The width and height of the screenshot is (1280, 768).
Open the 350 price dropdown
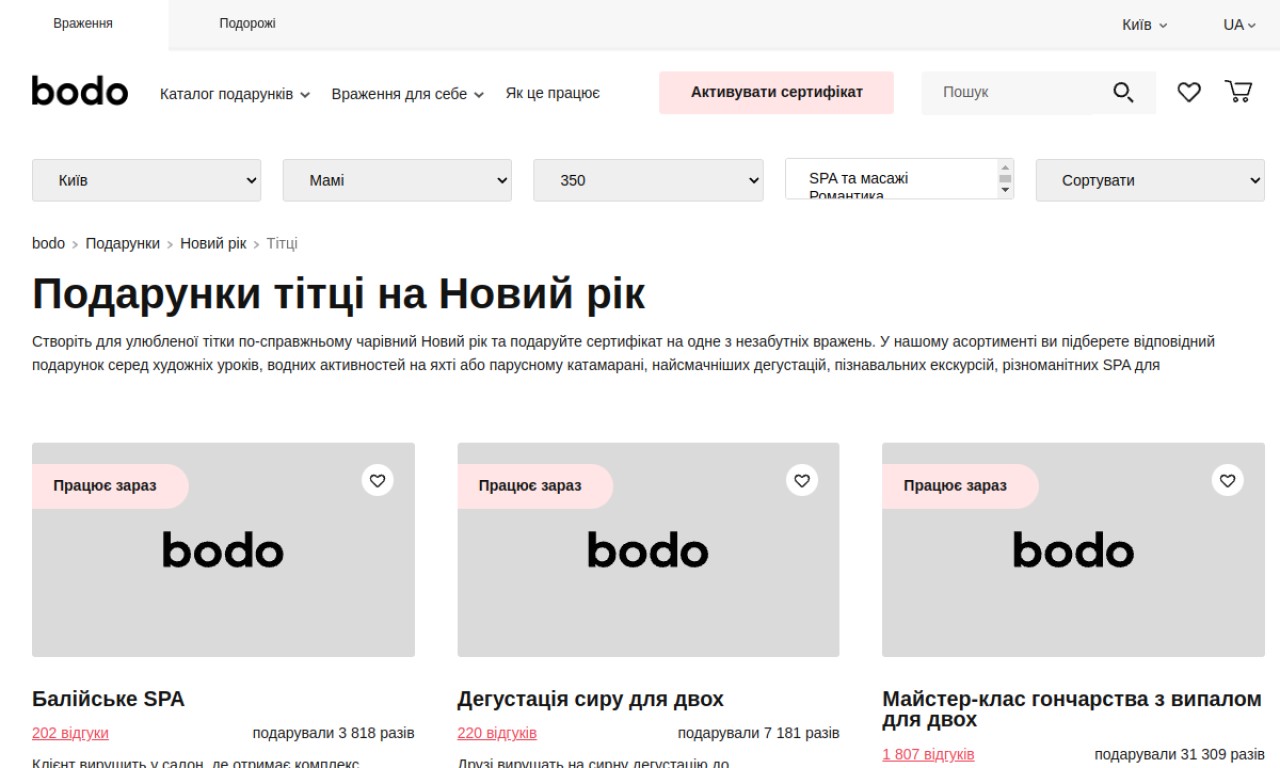coord(648,180)
